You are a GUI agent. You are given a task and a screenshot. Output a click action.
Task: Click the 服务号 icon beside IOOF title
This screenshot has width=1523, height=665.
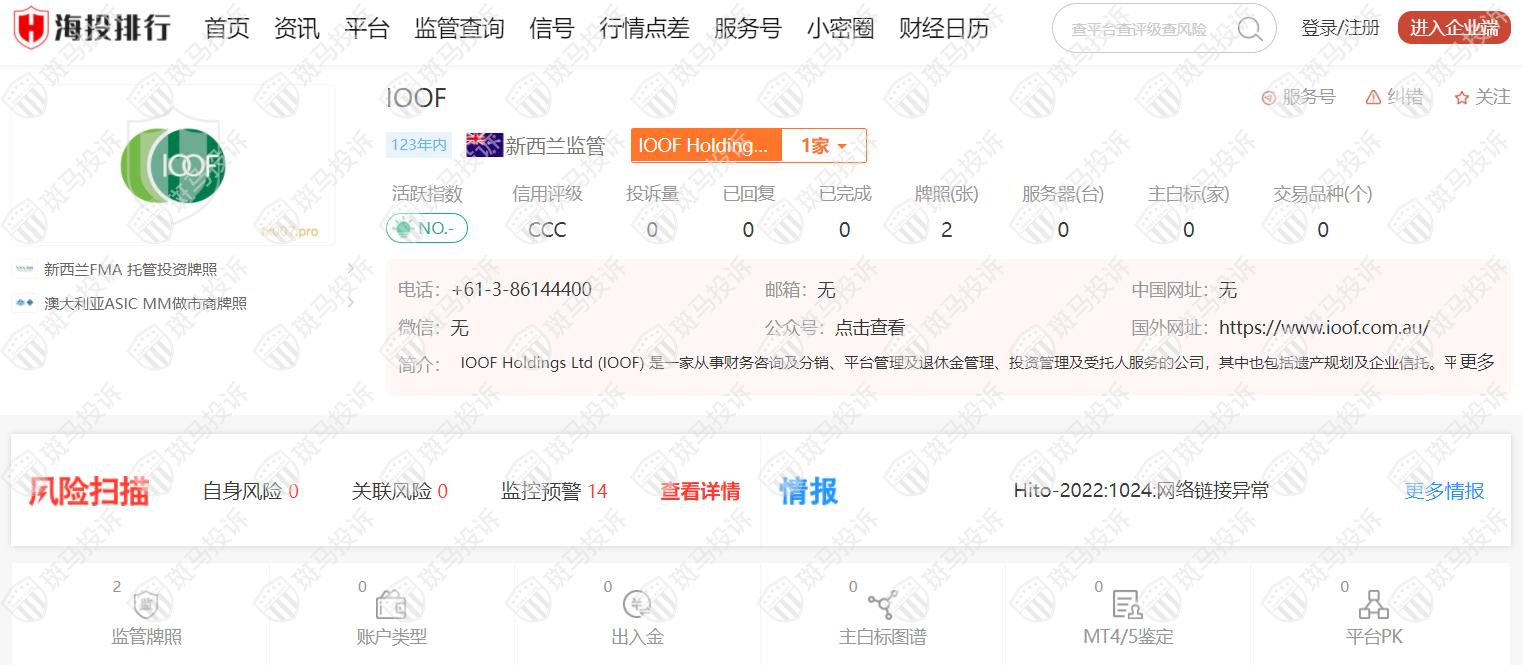pyautogui.click(x=1269, y=97)
